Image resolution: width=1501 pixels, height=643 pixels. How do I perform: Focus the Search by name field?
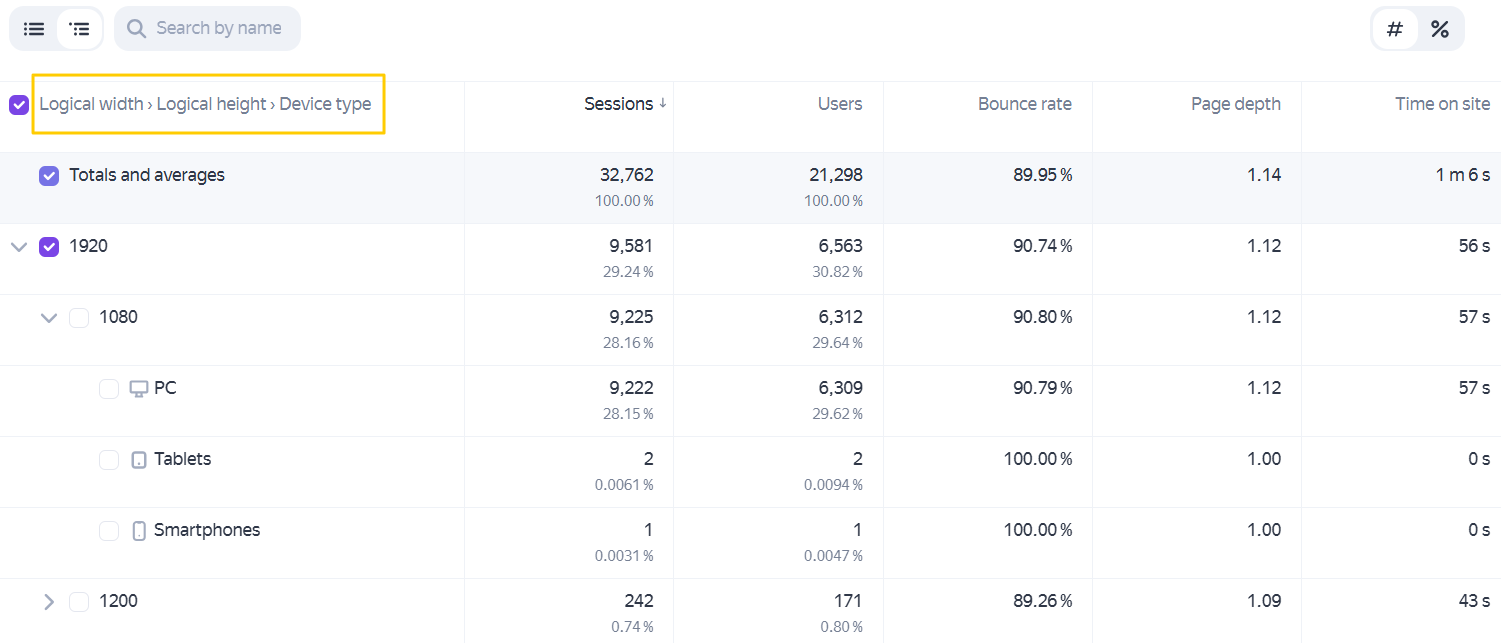click(207, 28)
